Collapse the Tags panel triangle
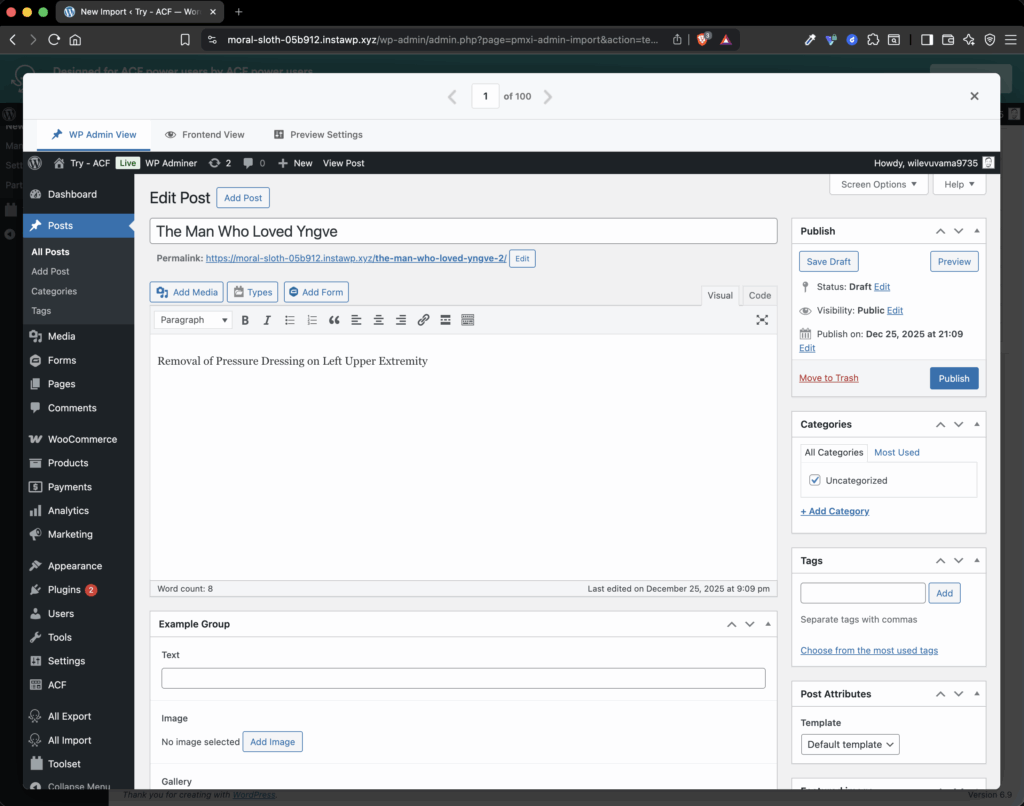 pos(977,560)
